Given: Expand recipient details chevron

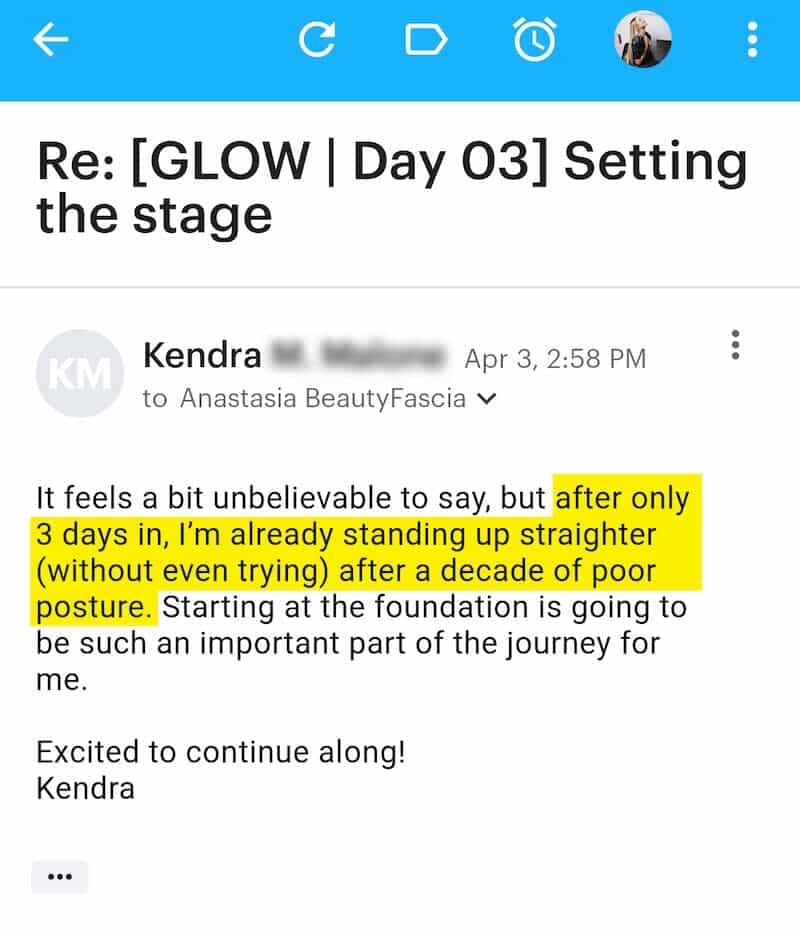Looking at the screenshot, I should click(487, 399).
